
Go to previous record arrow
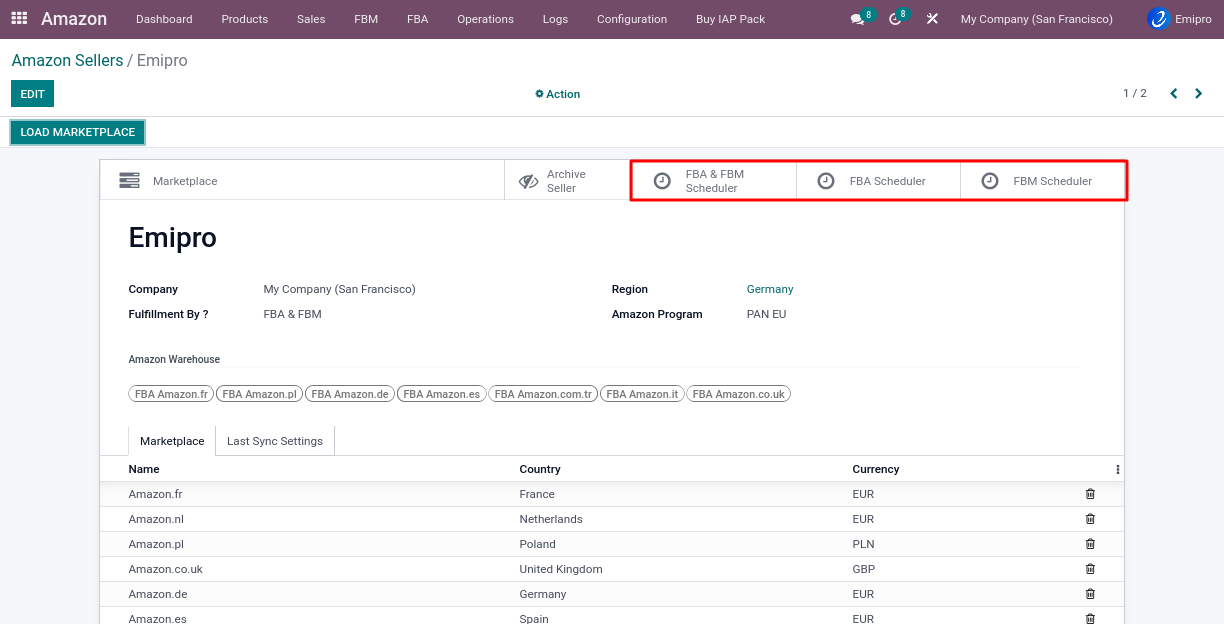click(x=1174, y=94)
